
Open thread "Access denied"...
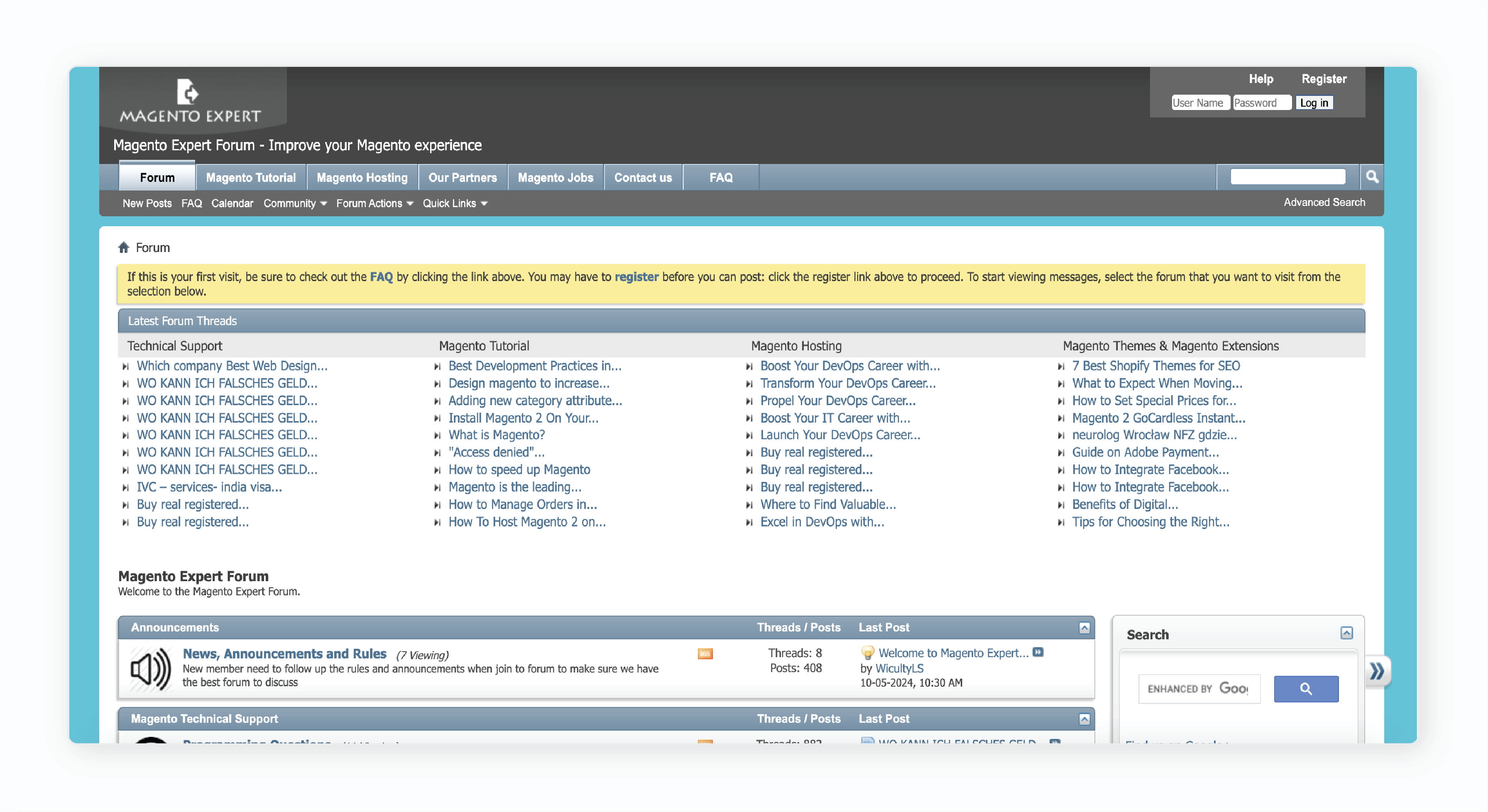(x=497, y=452)
